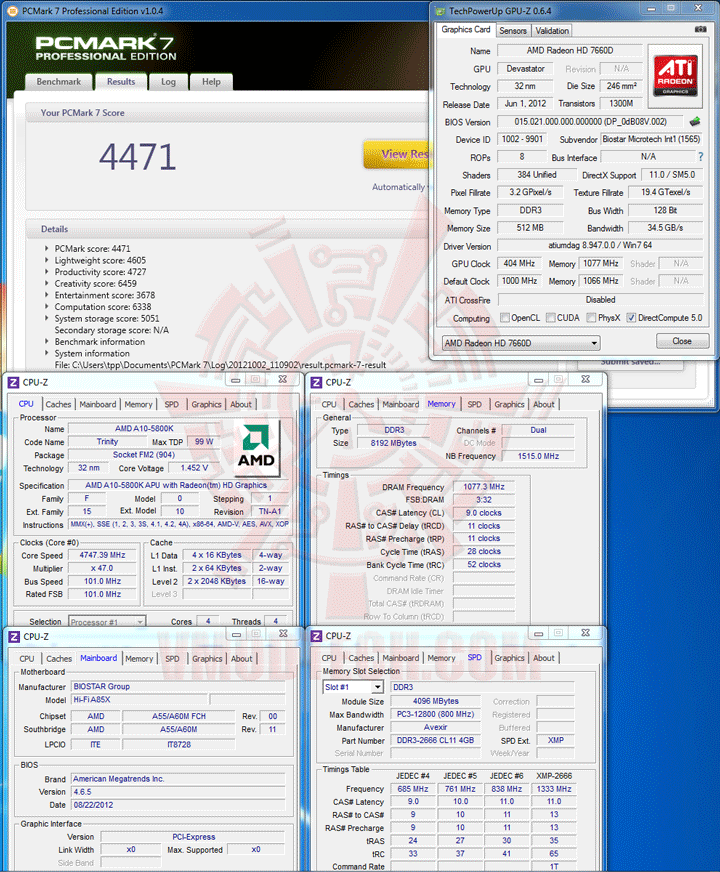Click the GPU Name field AMD Radeon HD 7660D
The width and height of the screenshot is (720, 872).
coord(570,51)
